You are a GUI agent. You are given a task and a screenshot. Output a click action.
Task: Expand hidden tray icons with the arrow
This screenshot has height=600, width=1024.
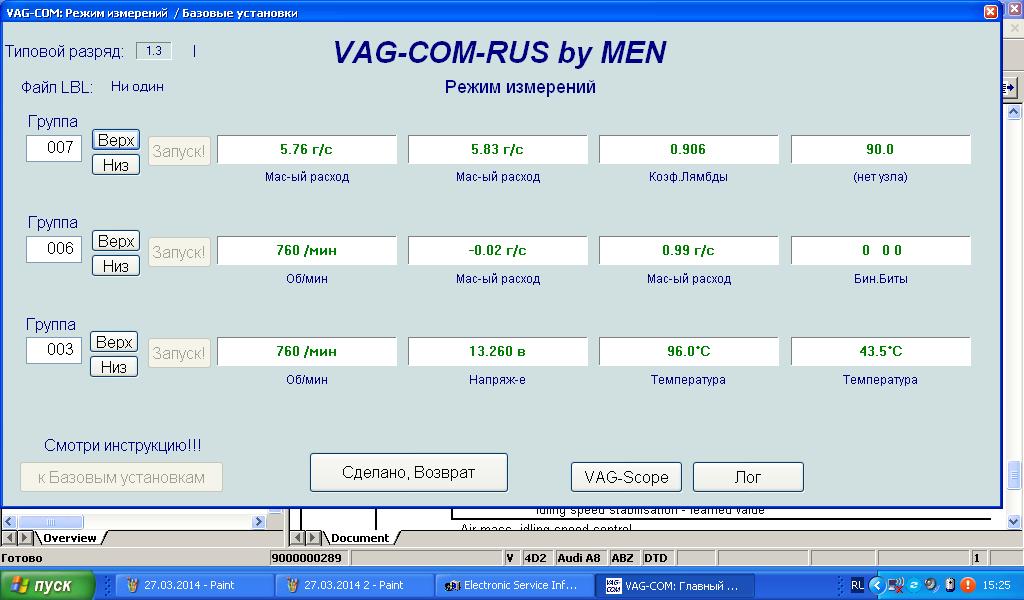click(x=877, y=585)
